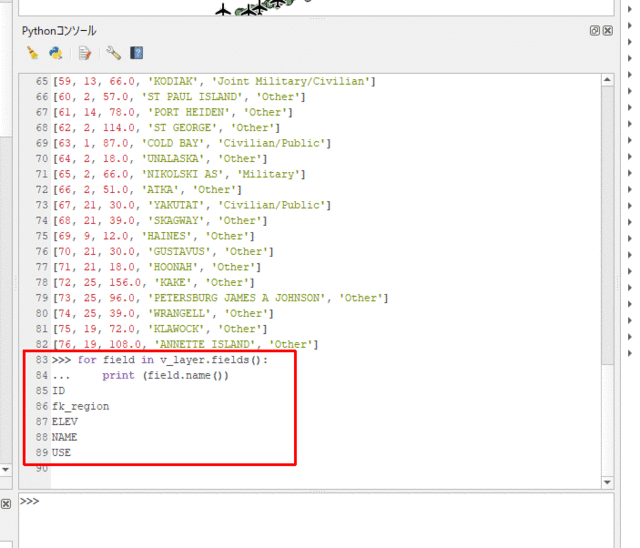Screen dimensions: 640x548
Task: Click the output line with 'NIKOLSKI AS'
Action: coord(179,174)
